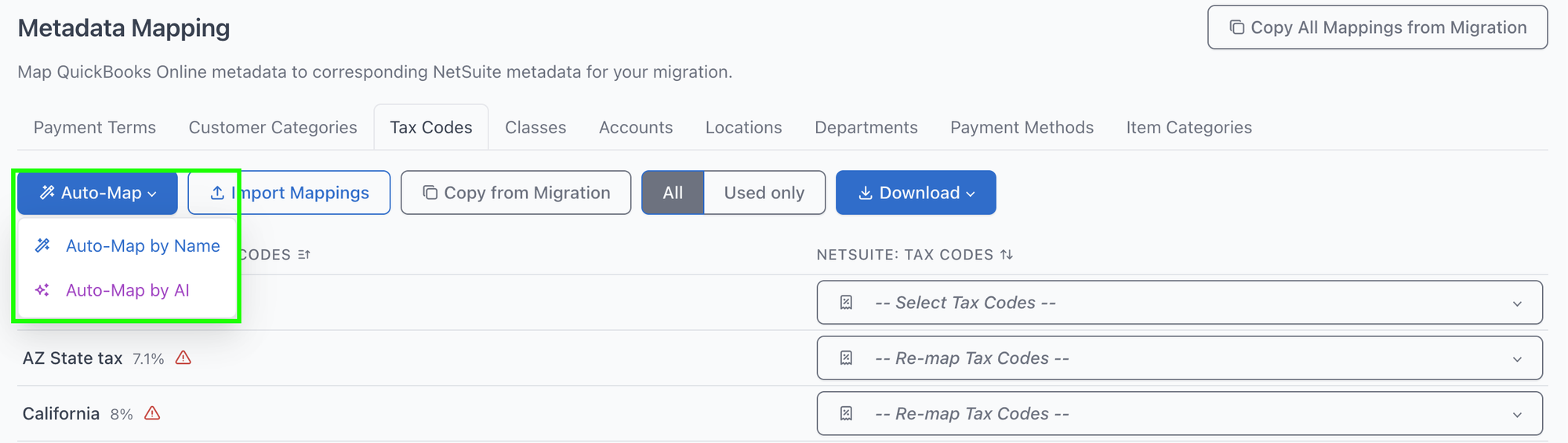Open the Locations tab
The width and height of the screenshot is (1568, 443).
tap(744, 128)
